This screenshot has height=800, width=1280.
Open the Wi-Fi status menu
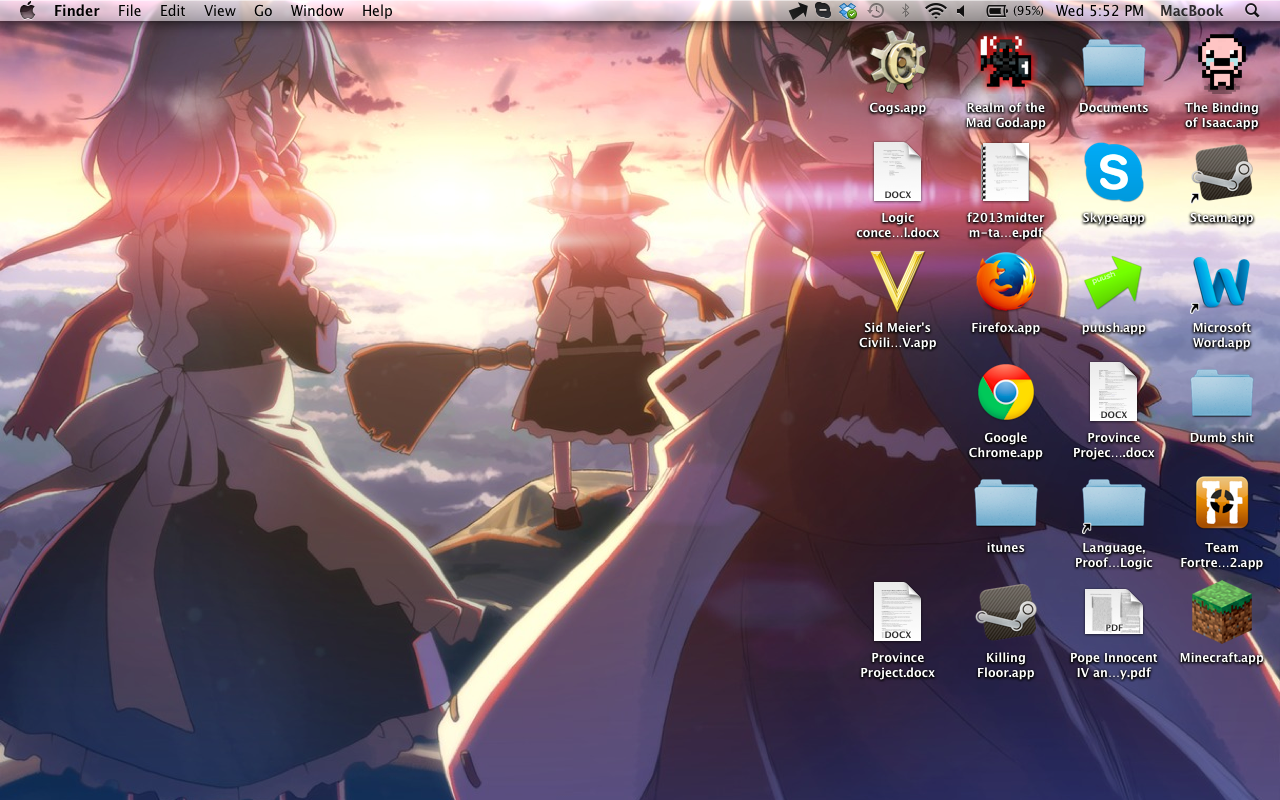click(x=935, y=11)
